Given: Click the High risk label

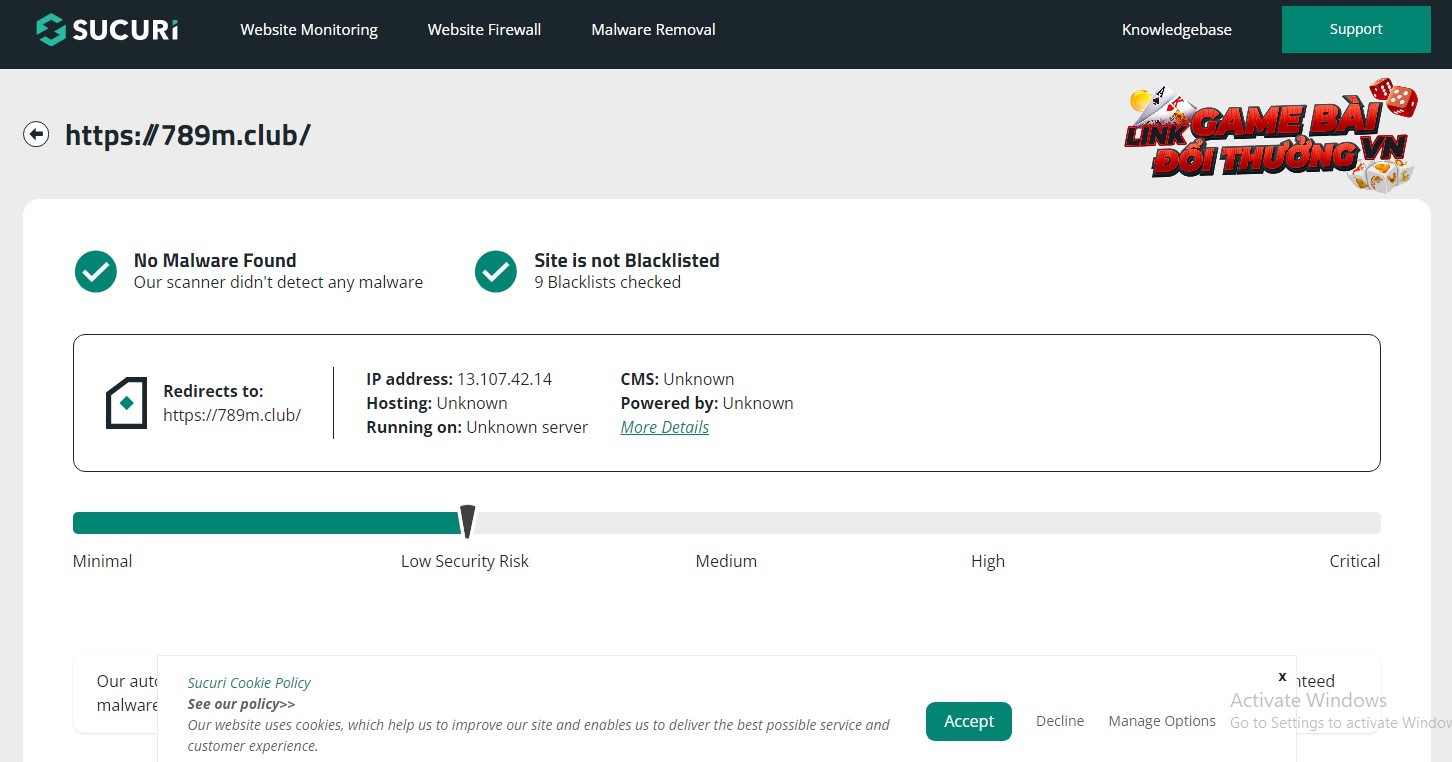Looking at the screenshot, I should [x=988, y=561].
